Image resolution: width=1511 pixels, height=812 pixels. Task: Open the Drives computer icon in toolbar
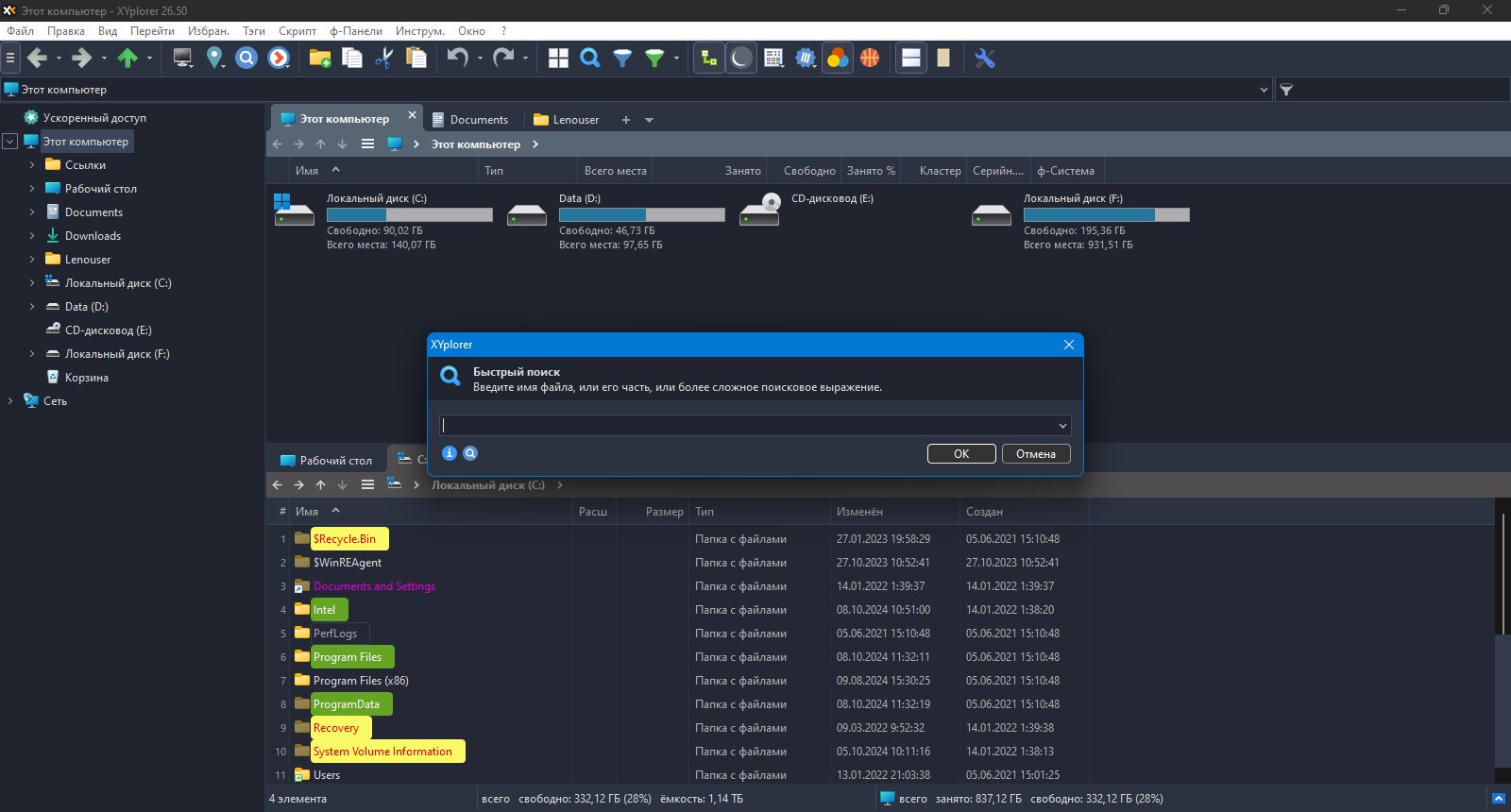(183, 59)
